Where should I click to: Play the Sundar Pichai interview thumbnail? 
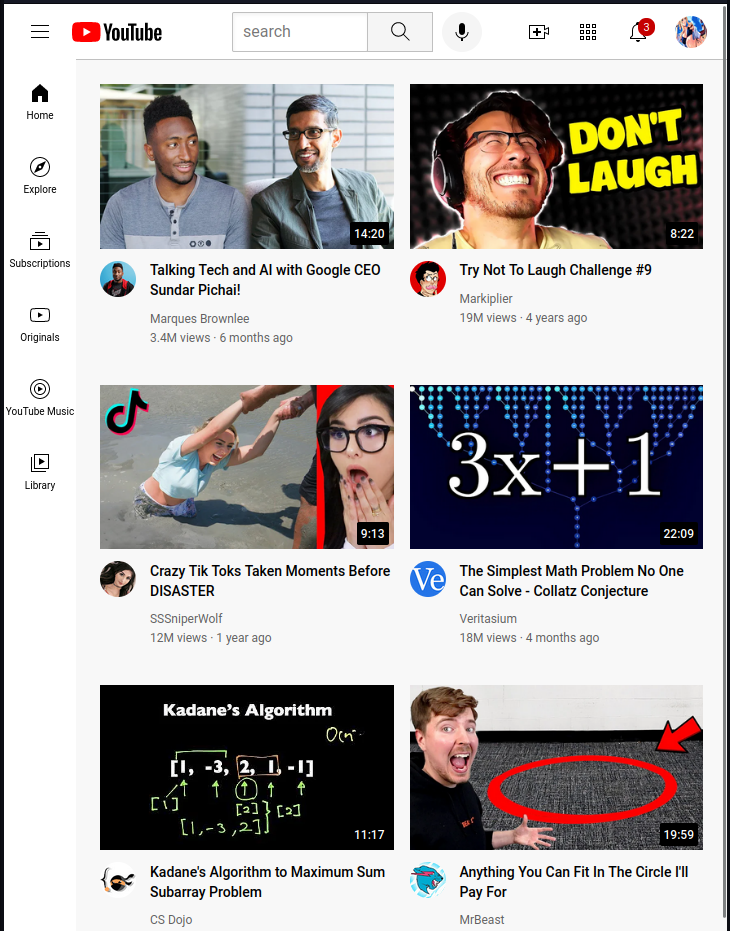pyautogui.click(x=247, y=166)
